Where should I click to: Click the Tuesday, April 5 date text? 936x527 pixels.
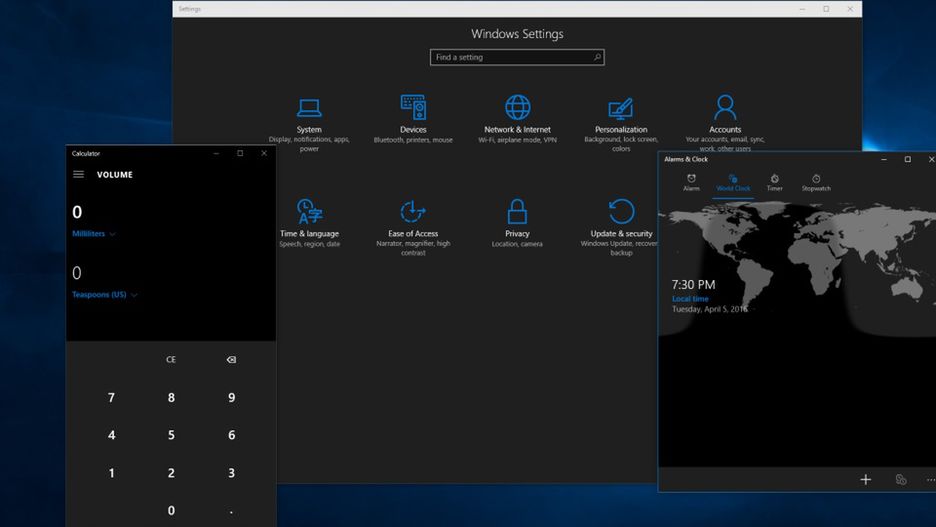[710, 309]
